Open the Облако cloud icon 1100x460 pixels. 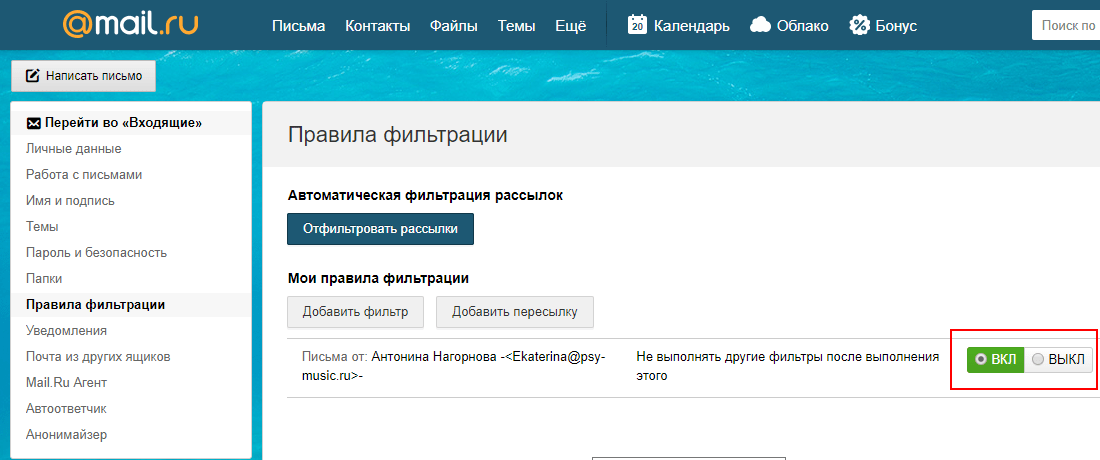[760, 26]
